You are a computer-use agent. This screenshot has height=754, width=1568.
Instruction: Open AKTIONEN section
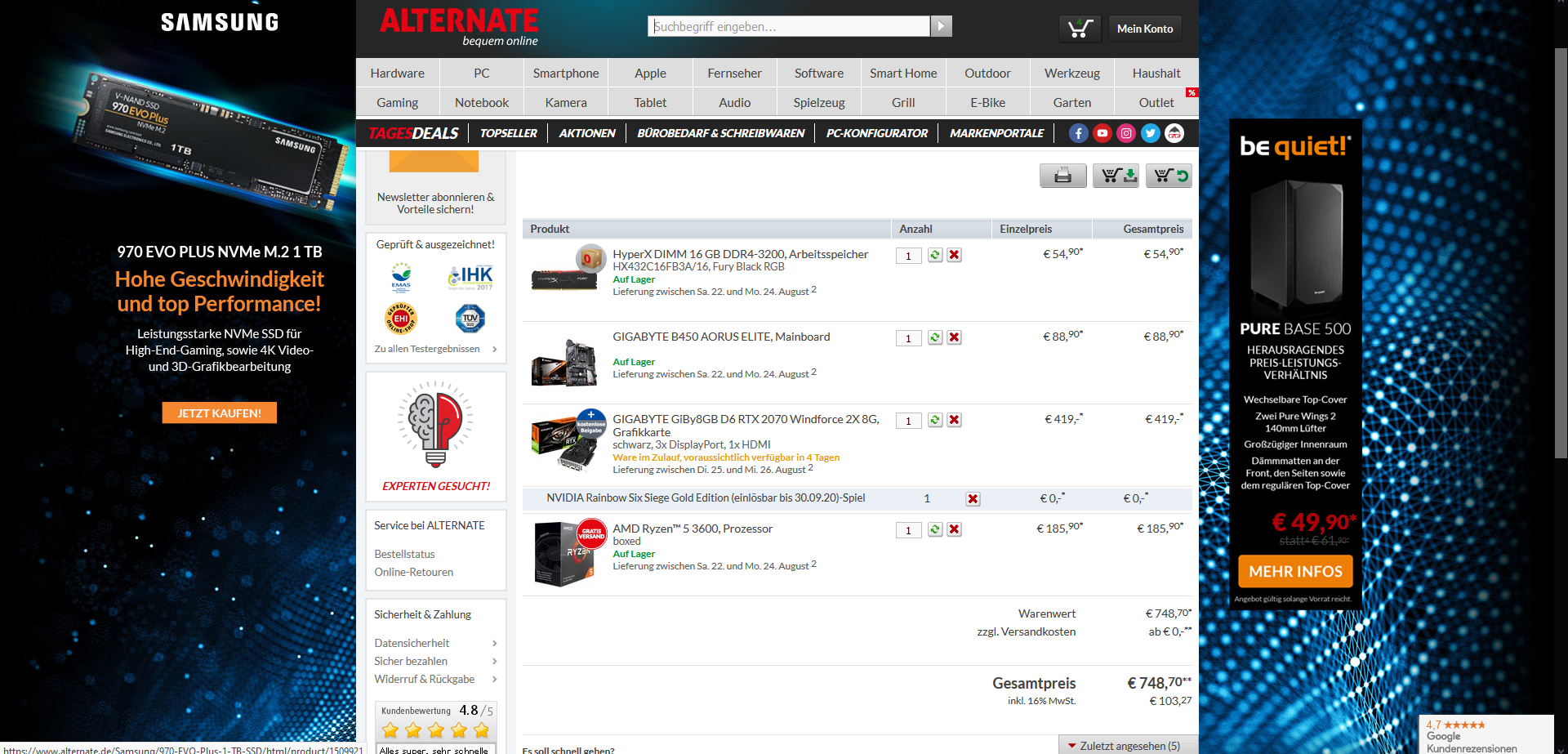[587, 133]
